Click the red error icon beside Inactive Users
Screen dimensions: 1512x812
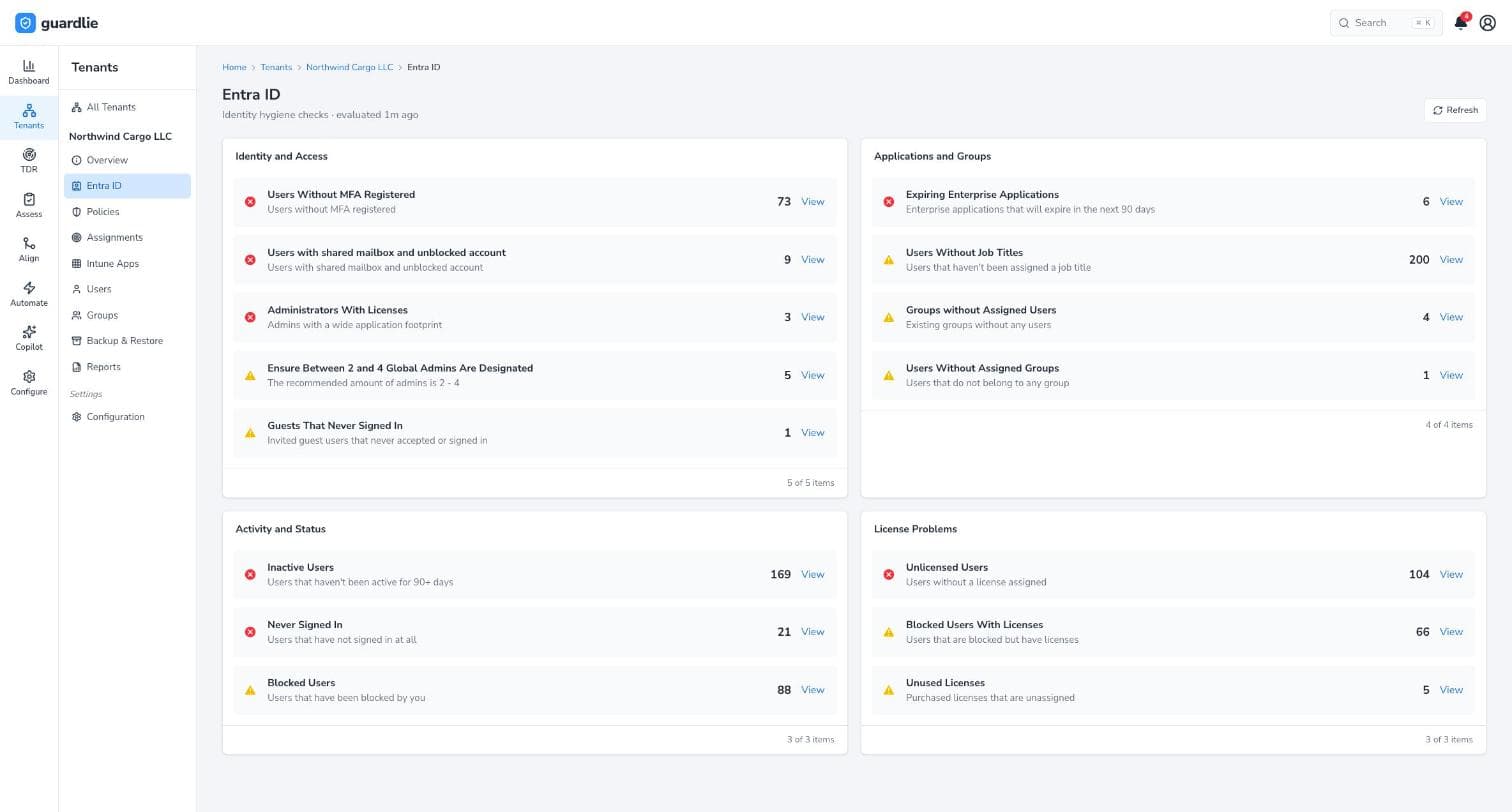[x=250, y=575]
